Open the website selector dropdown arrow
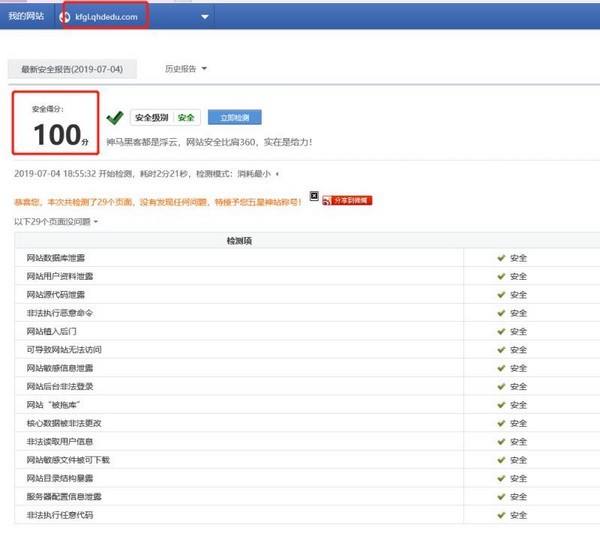 [205, 17]
